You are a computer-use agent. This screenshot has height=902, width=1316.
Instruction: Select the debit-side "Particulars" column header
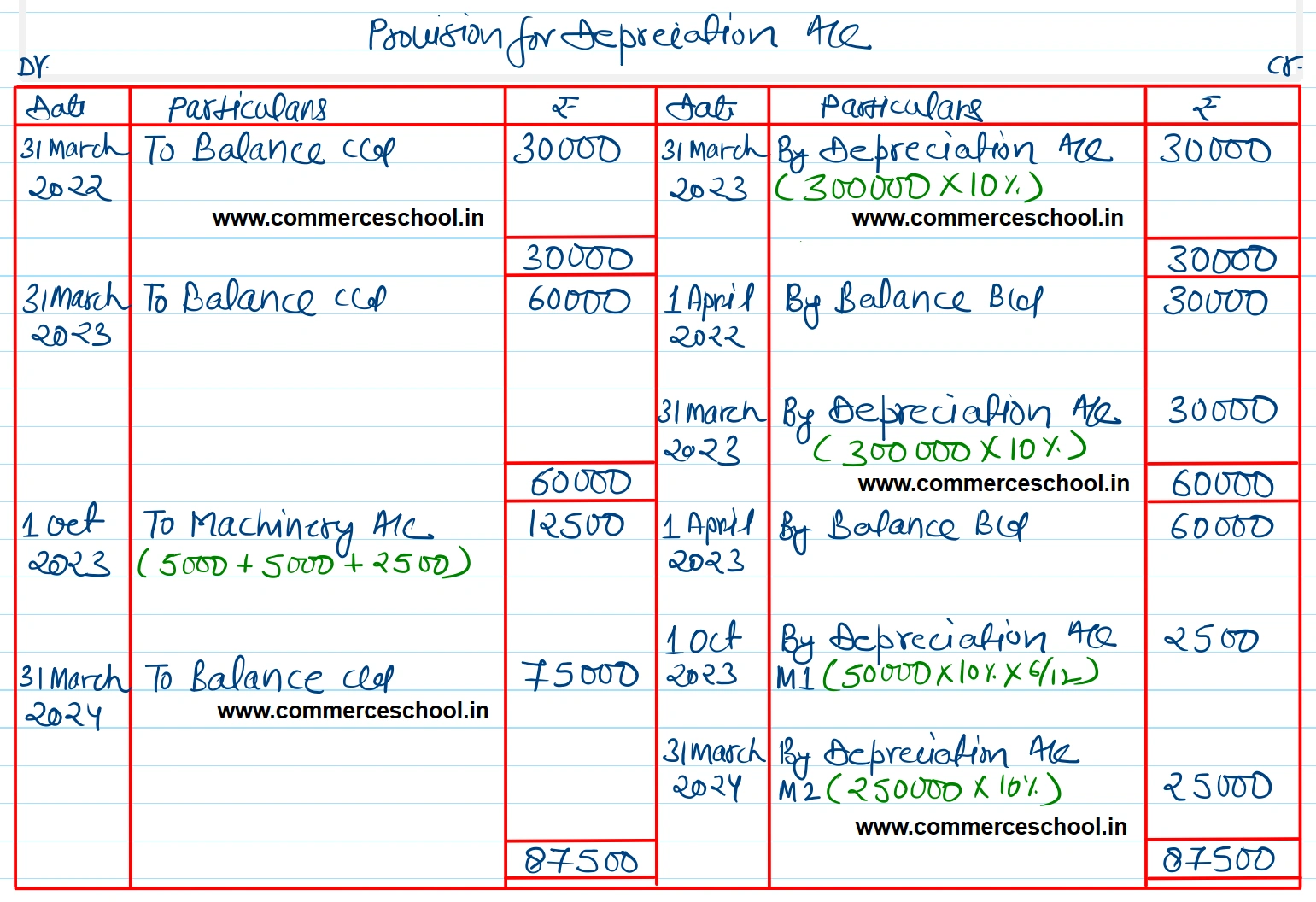click(247, 108)
